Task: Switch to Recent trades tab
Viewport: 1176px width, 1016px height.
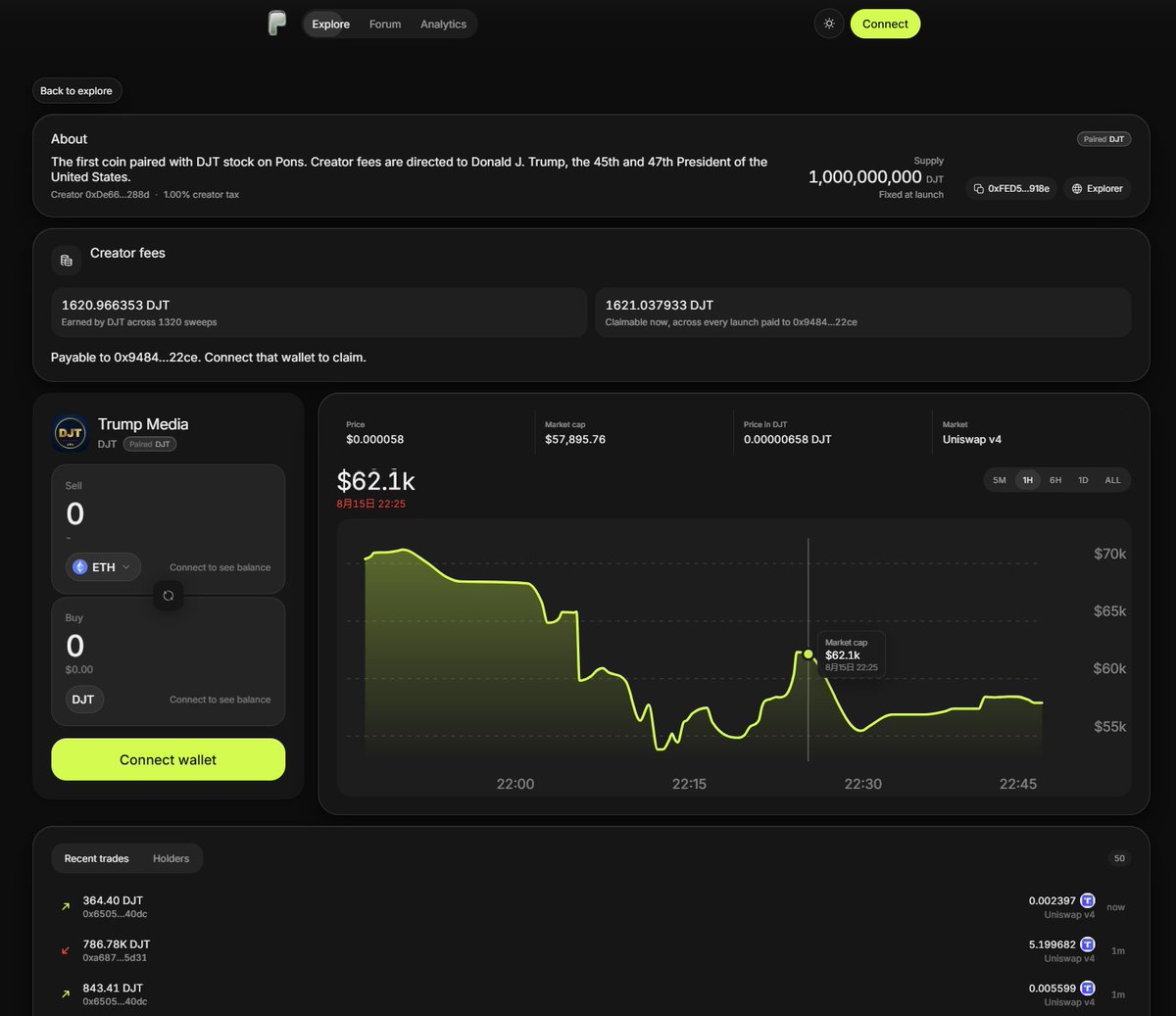Action: coord(96,858)
